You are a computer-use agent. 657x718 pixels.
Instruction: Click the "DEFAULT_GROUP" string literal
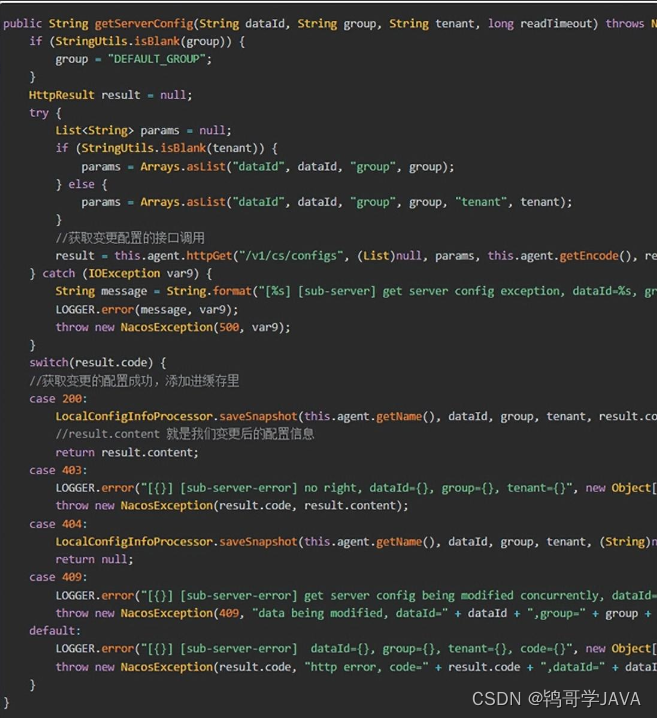coord(157,59)
